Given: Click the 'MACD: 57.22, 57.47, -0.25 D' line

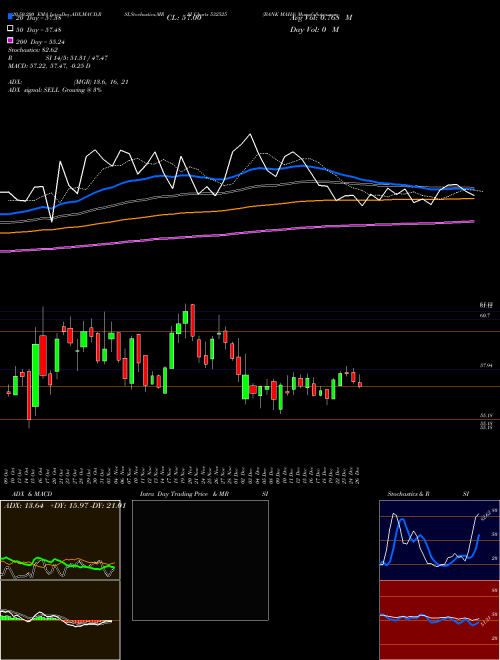Looking at the screenshot, I should pos(49,66).
